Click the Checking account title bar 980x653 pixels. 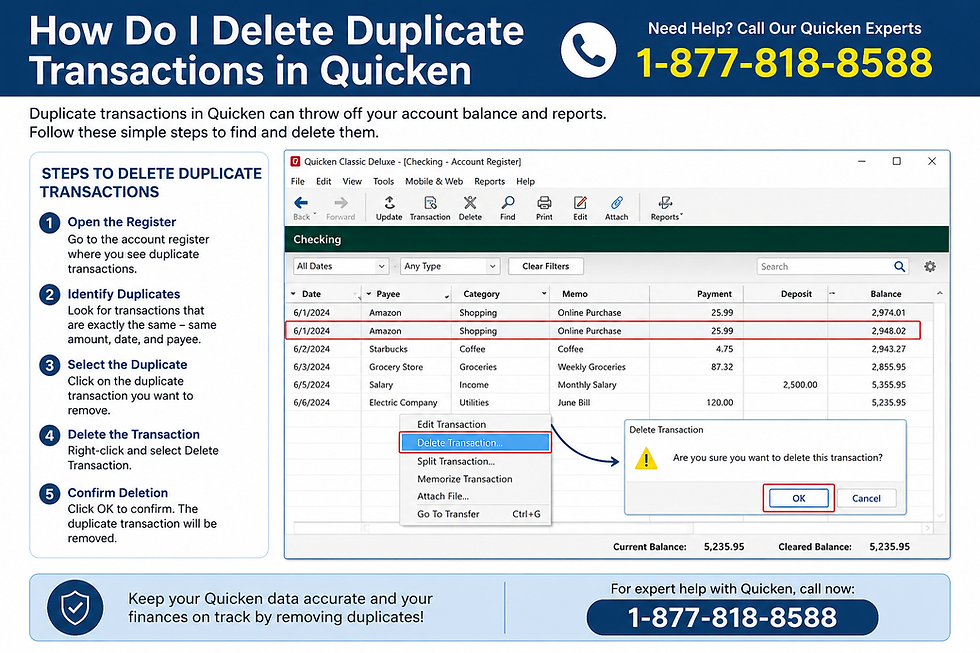(x=617, y=239)
